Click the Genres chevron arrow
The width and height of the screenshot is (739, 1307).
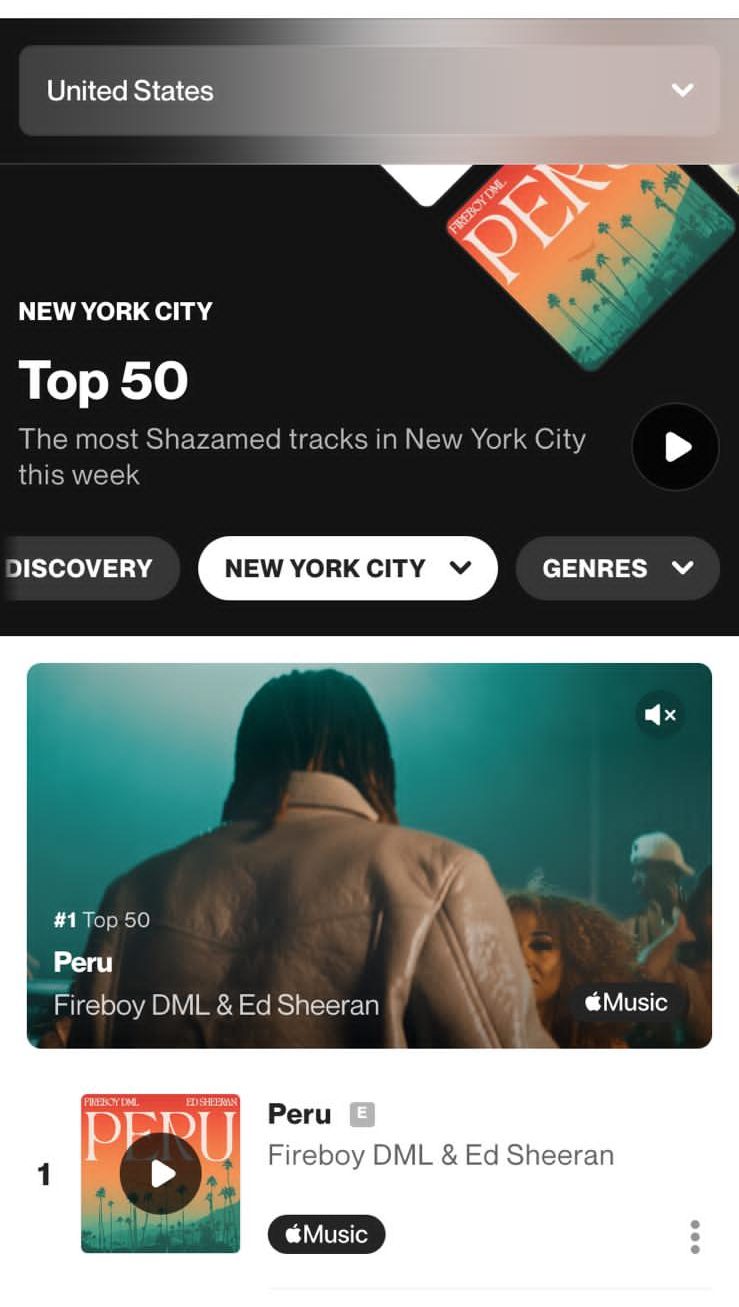[x=683, y=568]
